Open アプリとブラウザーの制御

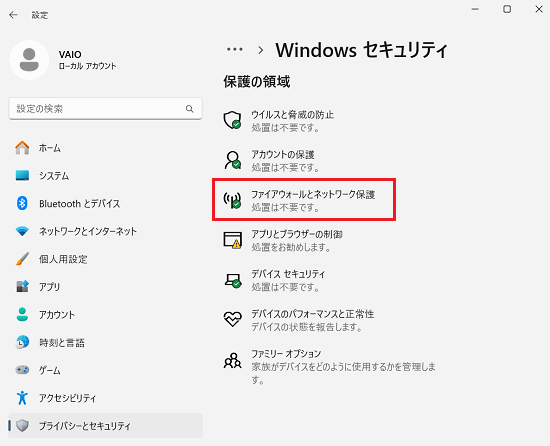pos(297,234)
